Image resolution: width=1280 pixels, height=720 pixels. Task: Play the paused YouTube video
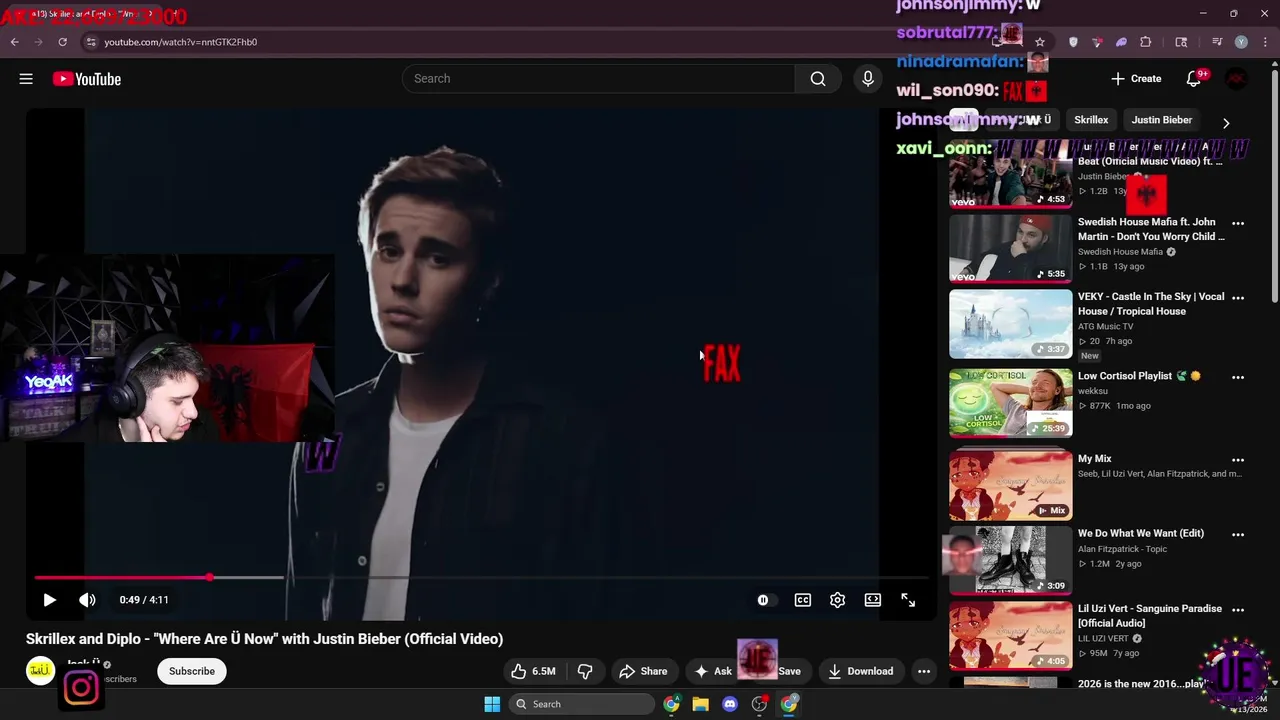click(x=49, y=600)
